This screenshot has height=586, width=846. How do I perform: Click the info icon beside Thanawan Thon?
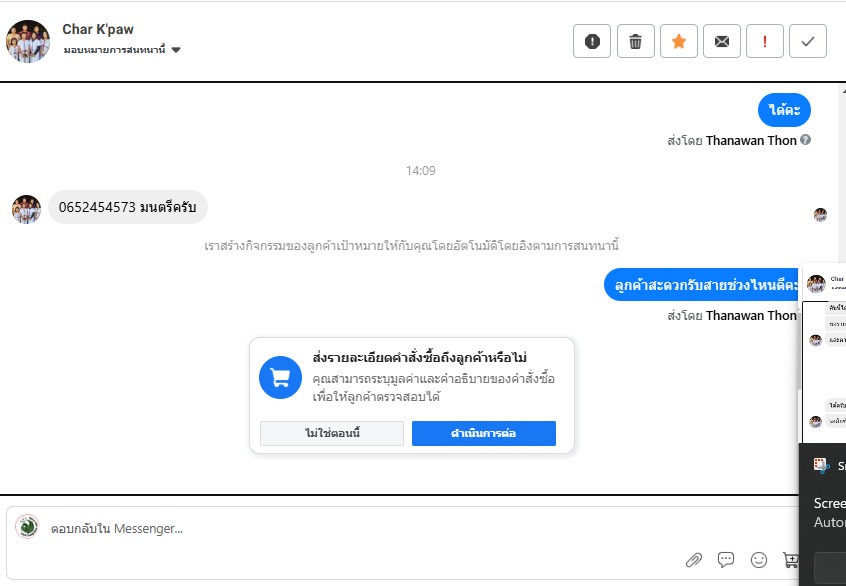point(805,140)
